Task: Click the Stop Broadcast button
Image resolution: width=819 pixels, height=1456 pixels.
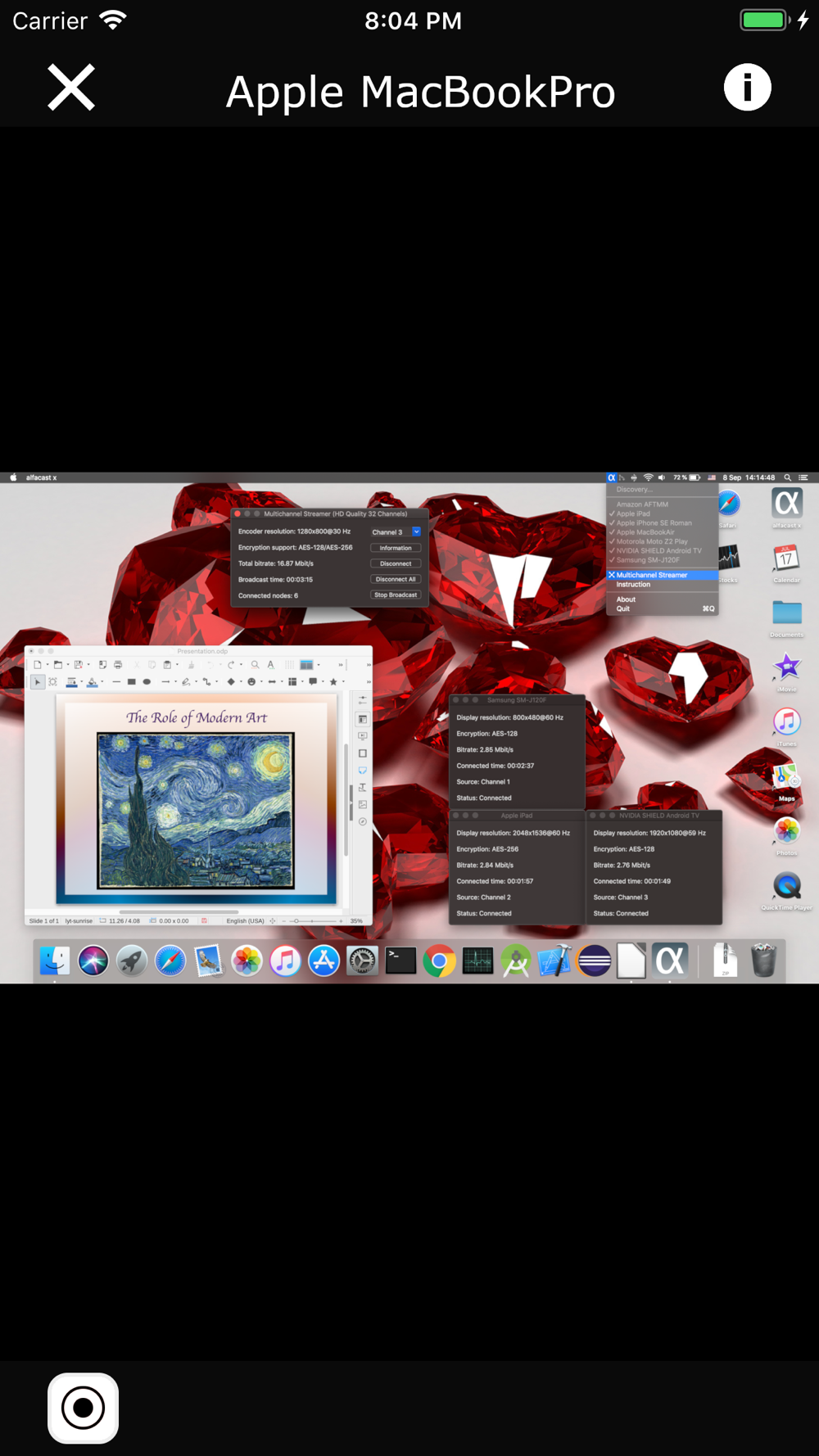Action: coord(396,595)
